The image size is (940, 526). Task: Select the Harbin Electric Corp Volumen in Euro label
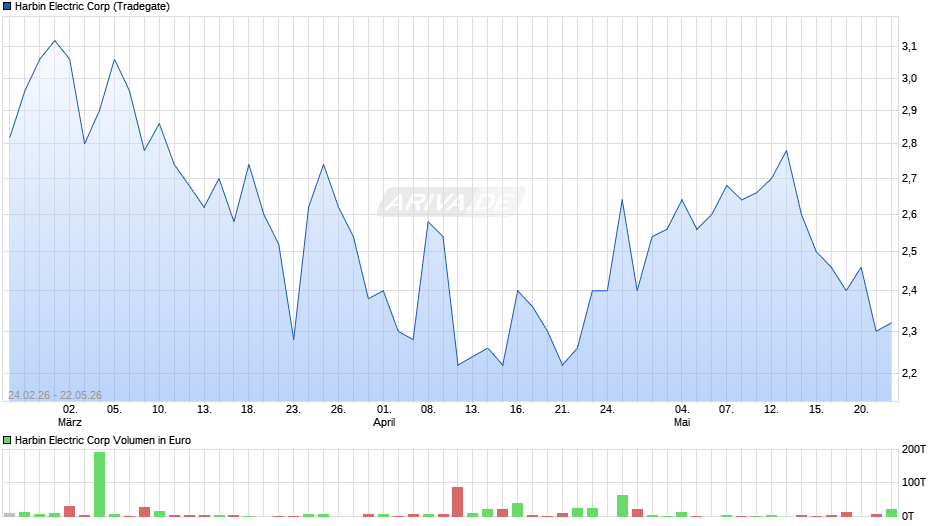[103, 440]
